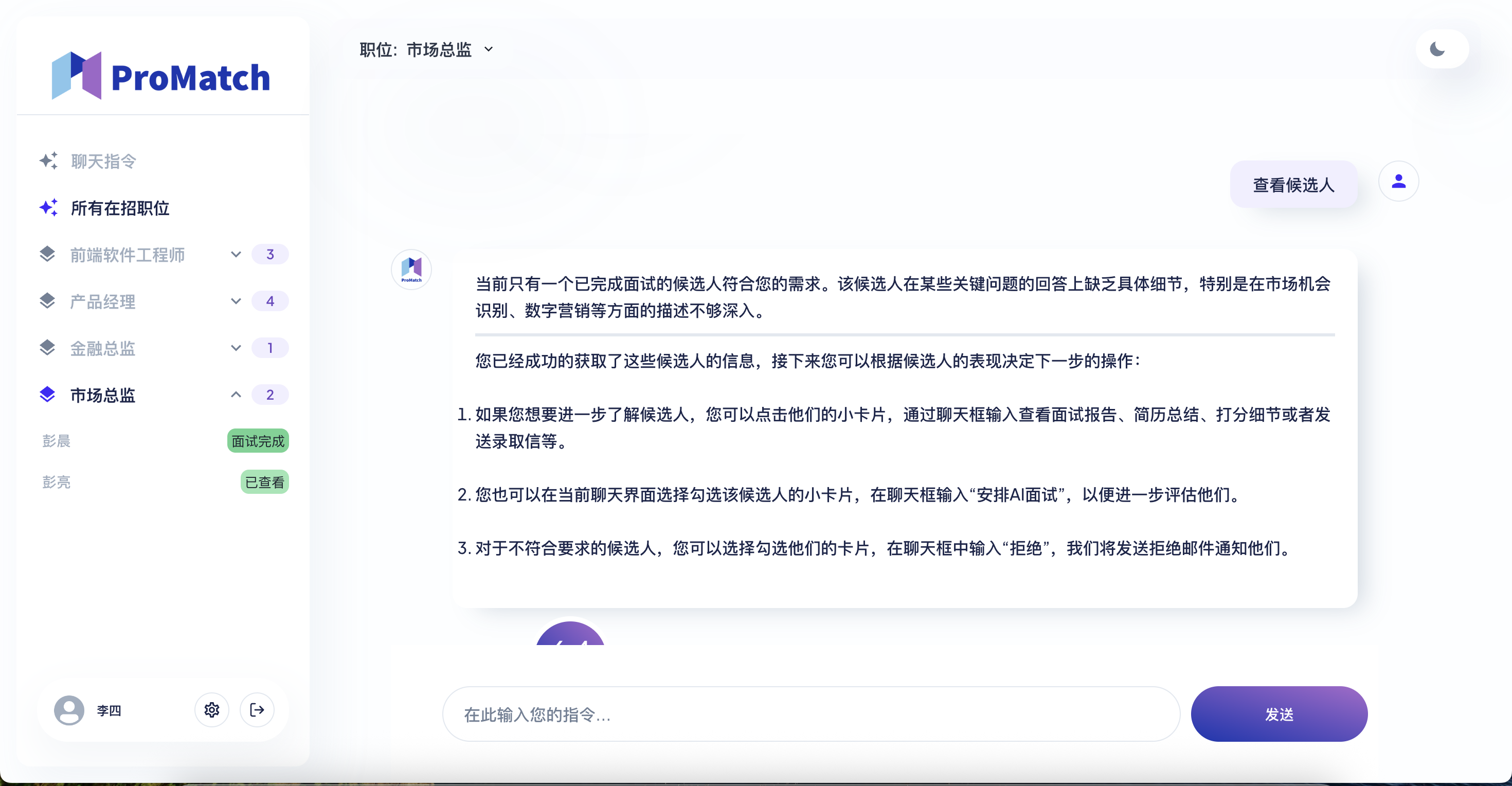Log out using the exit arrow icon
Image resolution: width=1512 pixels, height=786 pixels.
257,710
